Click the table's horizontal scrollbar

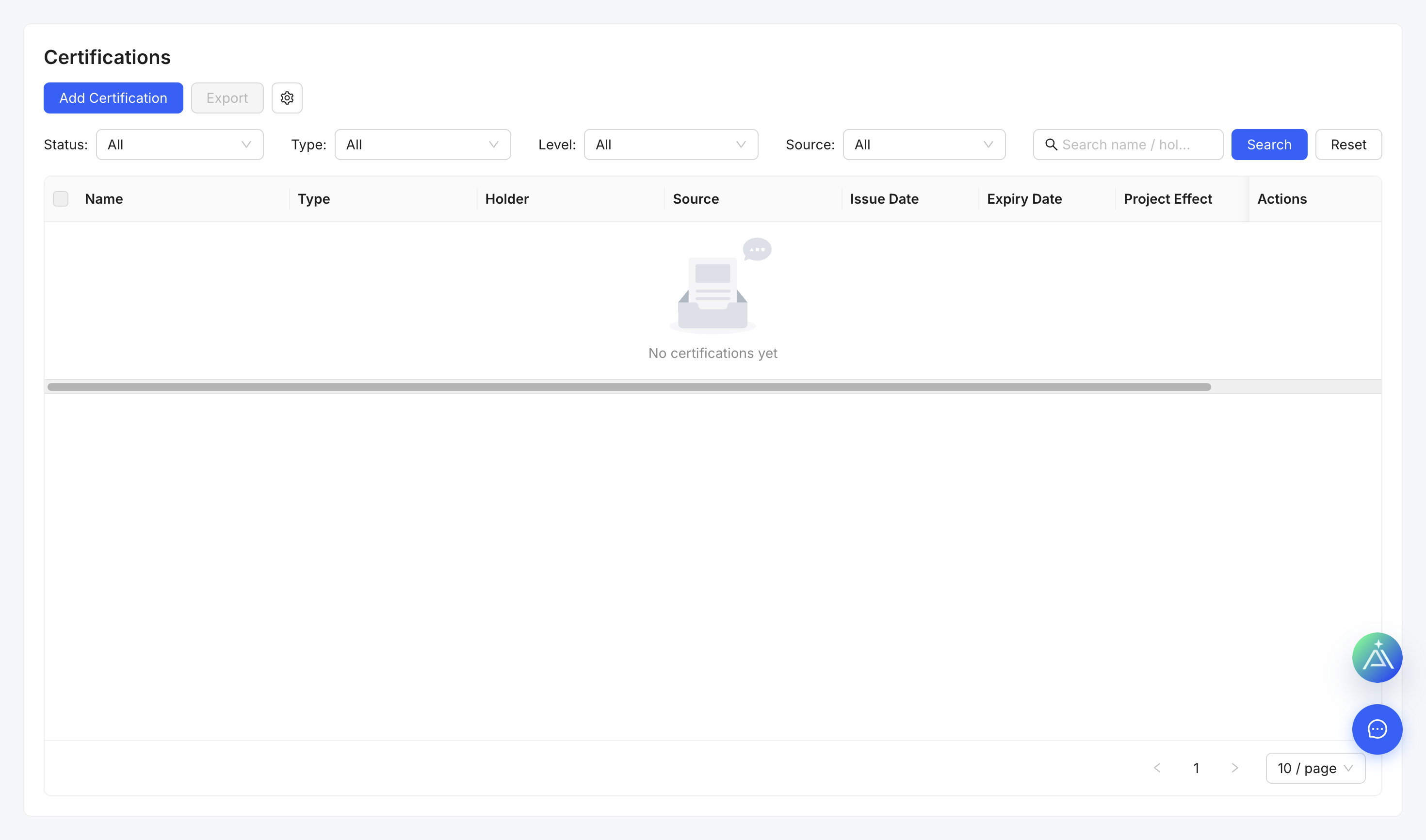(x=629, y=387)
